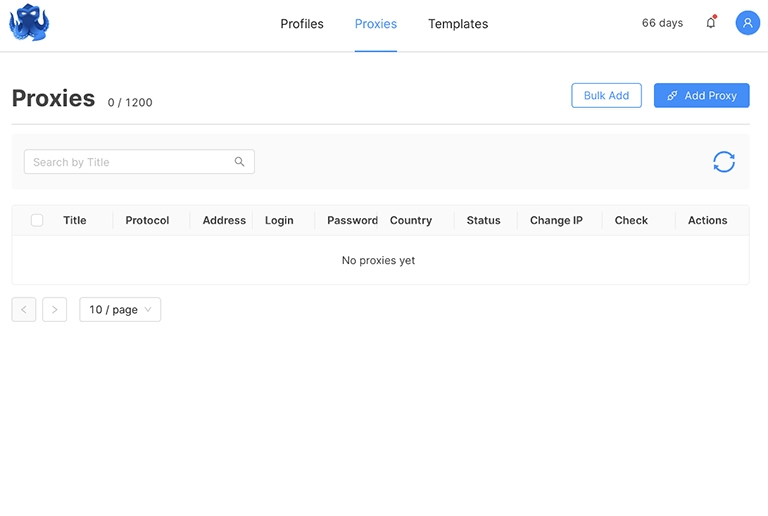Click the No proxies yet message
Screen dimensions: 768x516
pyautogui.click(x=378, y=260)
